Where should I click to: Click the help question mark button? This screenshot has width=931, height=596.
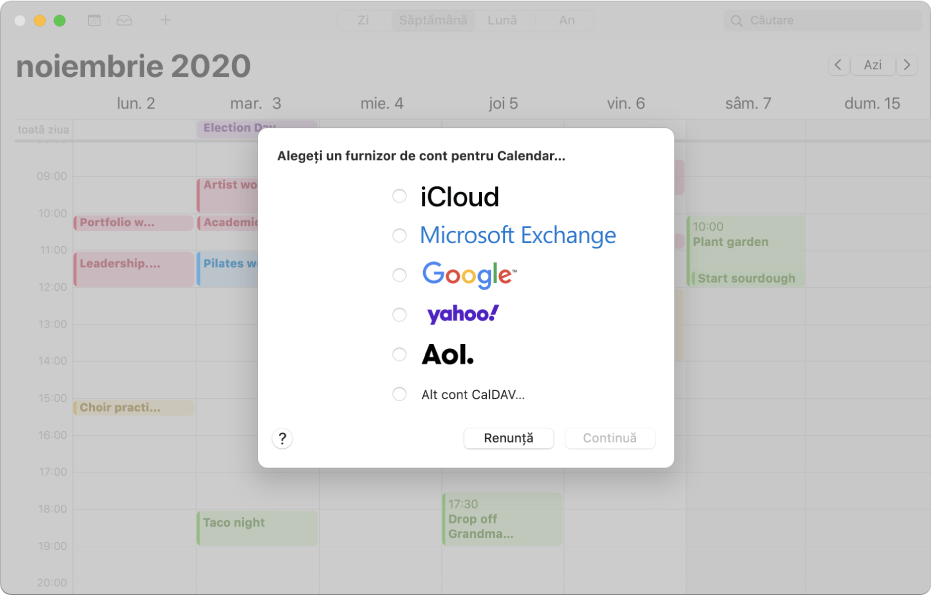(282, 439)
